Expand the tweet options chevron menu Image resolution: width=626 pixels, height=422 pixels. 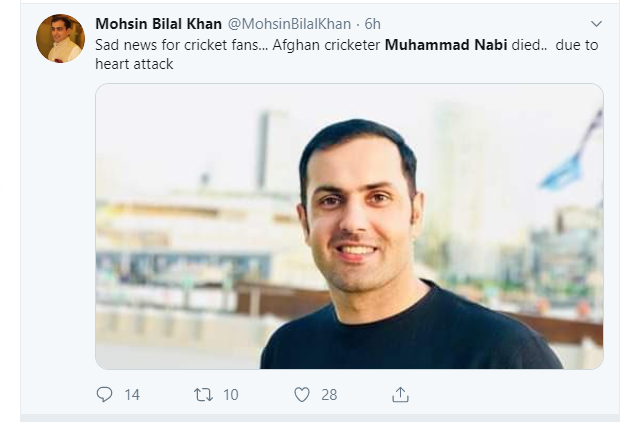pos(597,23)
